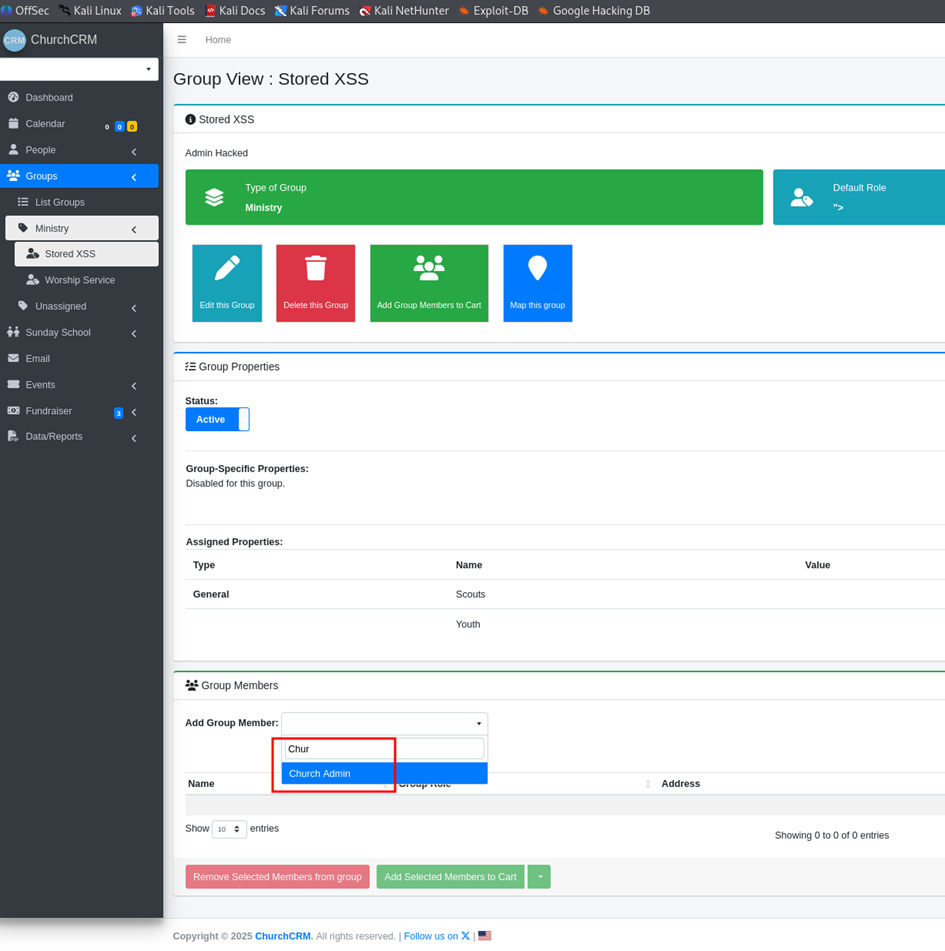Click the Youth property name
The image size is (945, 951).
(468, 624)
